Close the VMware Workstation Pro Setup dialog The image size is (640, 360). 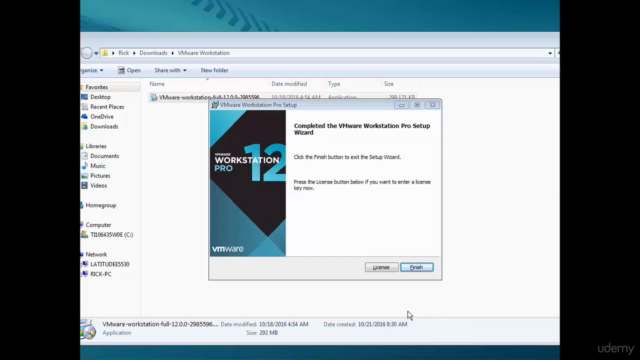click(432, 105)
